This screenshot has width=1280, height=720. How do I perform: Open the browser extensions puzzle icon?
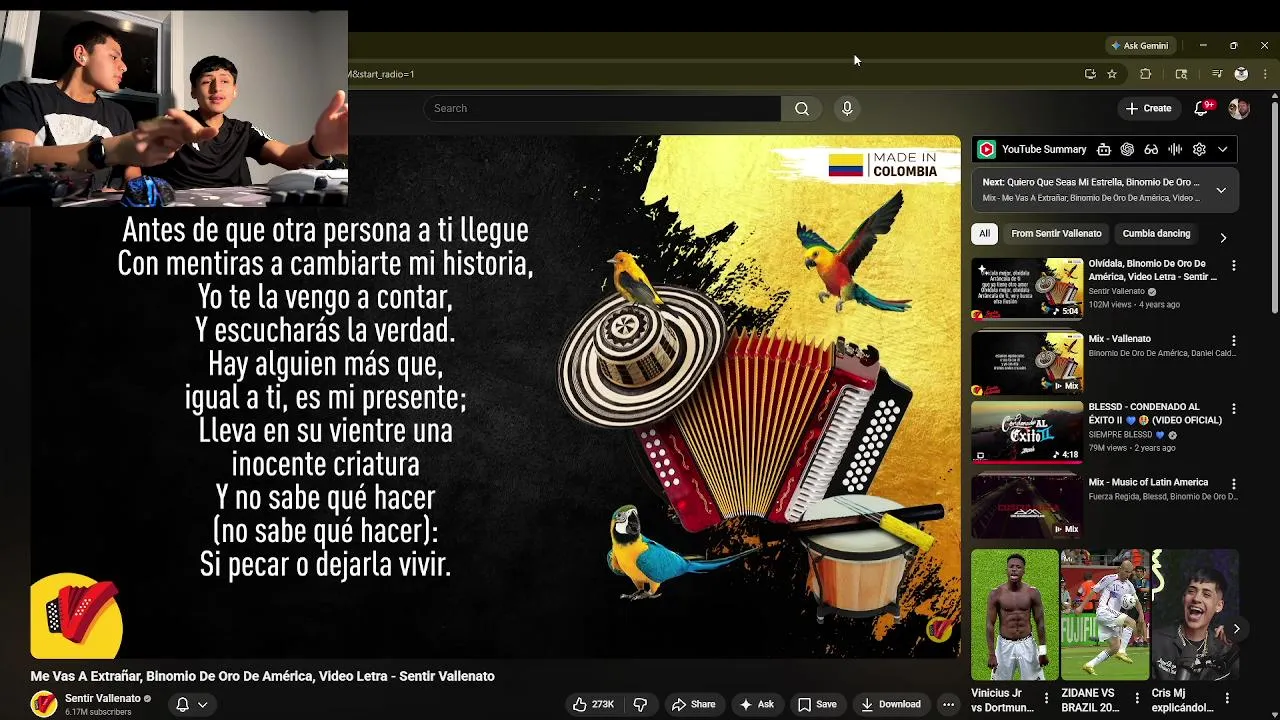coord(1146,74)
